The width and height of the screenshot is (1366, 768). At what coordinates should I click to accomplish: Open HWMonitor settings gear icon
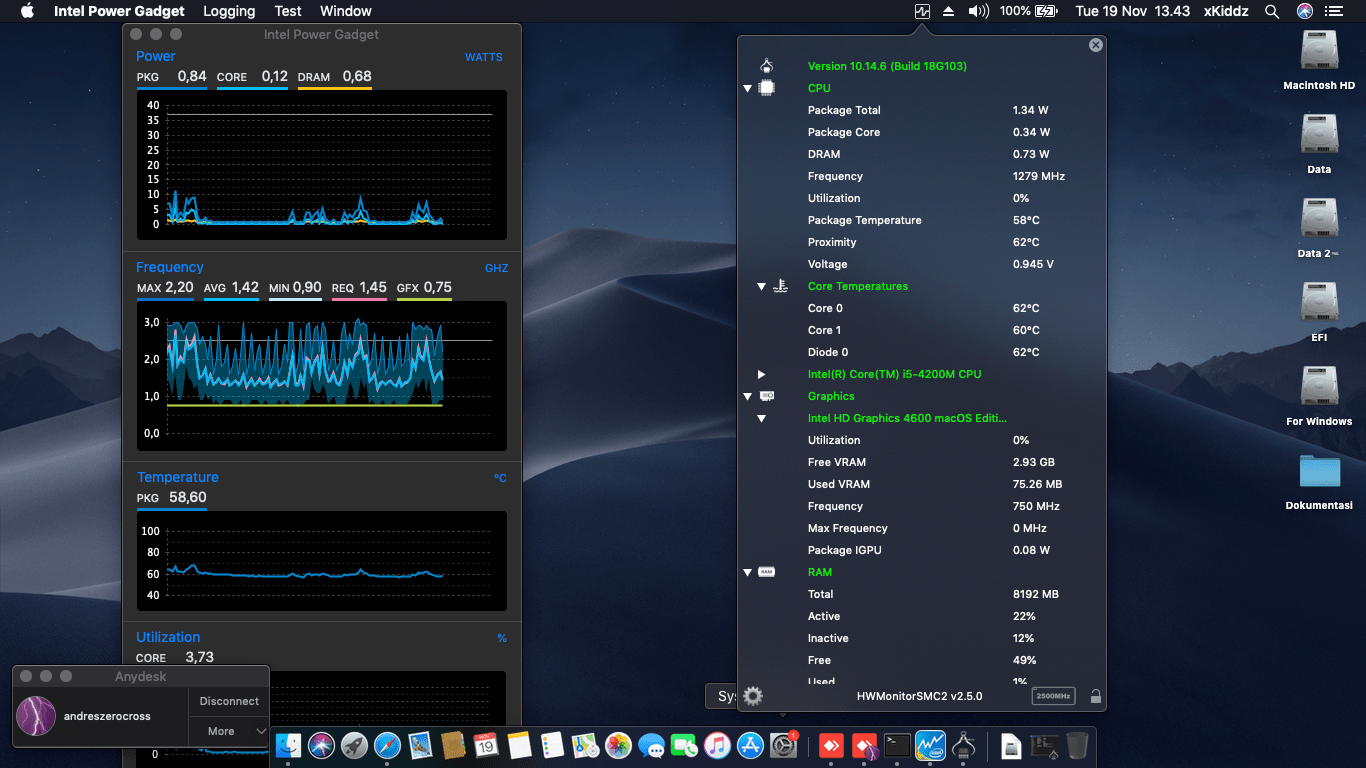(753, 696)
